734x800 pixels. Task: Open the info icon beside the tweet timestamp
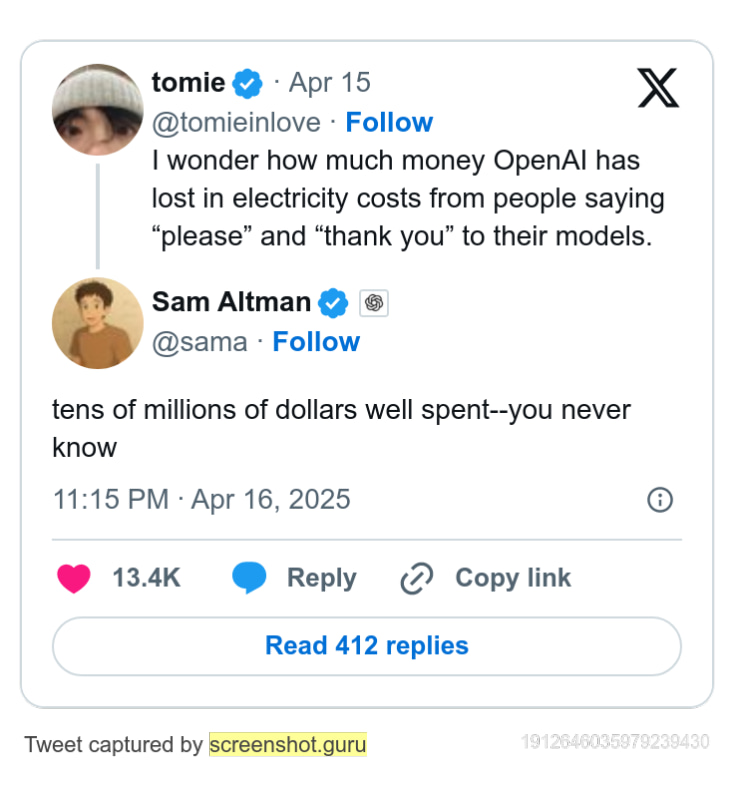tap(660, 500)
